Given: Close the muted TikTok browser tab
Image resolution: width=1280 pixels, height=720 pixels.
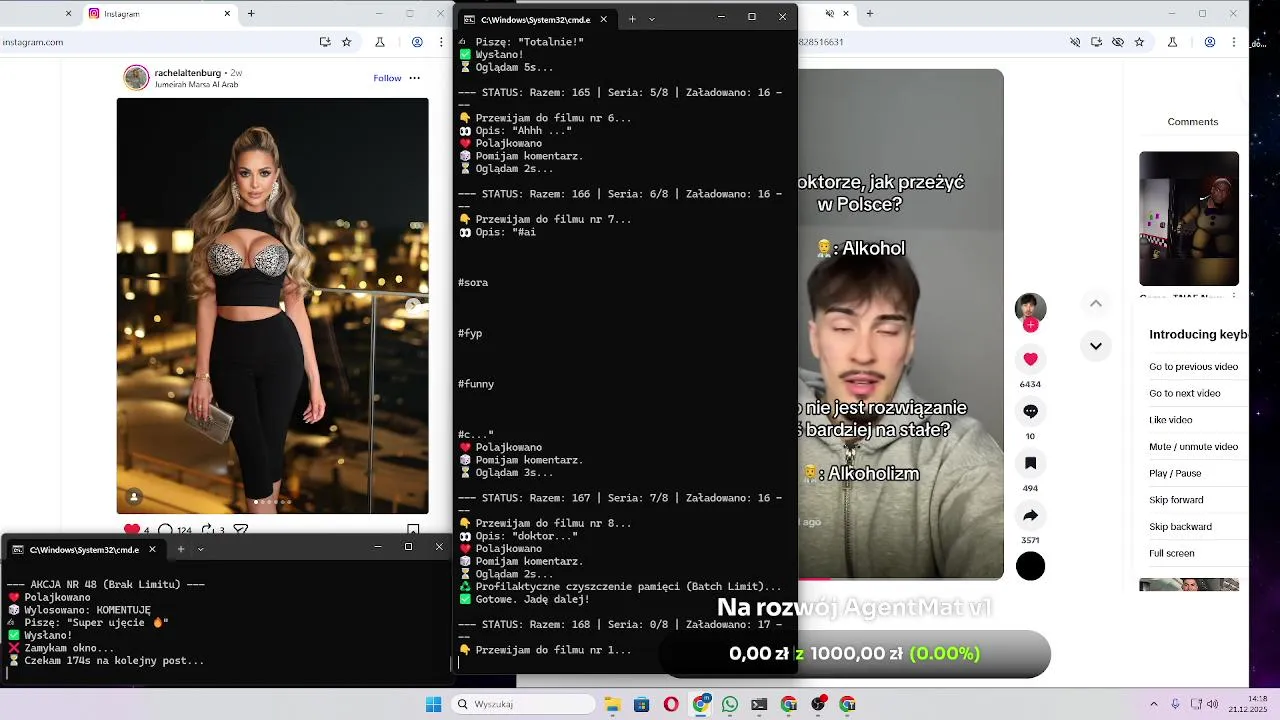Looking at the screenshot, I should pyautogui.click(x=846, y=13).
